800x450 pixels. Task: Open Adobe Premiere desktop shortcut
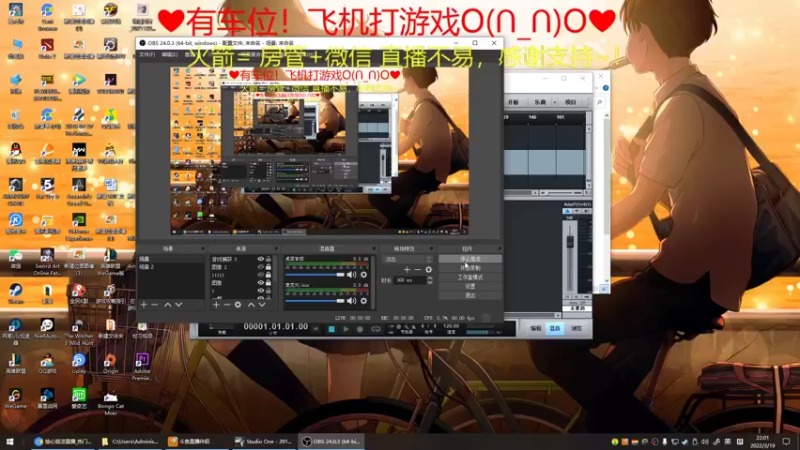click(x=142, y=366)
